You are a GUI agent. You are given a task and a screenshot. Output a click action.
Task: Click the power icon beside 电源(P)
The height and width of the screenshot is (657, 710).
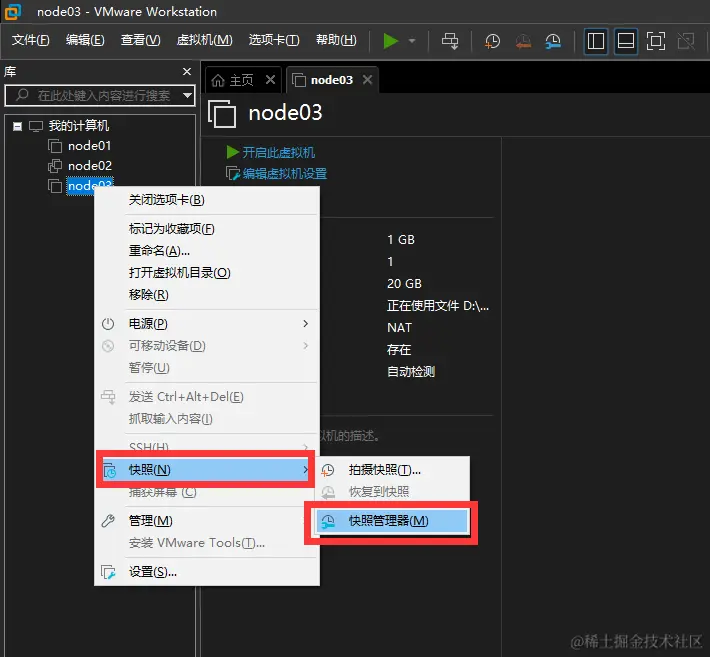tap(108, 324)
